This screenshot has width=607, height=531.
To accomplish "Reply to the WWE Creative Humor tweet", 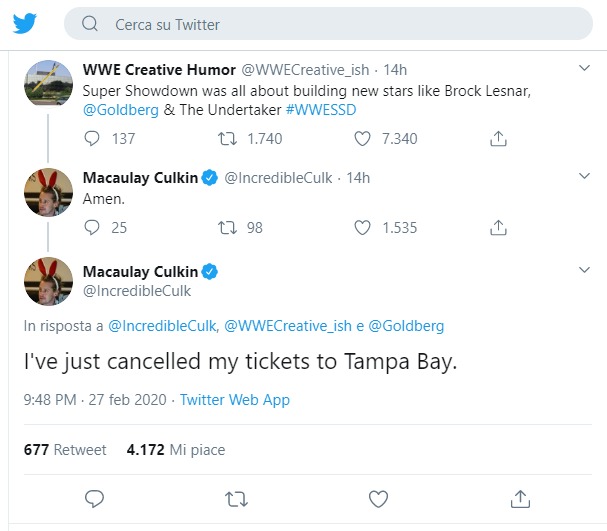I will pyautogui.click(x=93, y=139).
